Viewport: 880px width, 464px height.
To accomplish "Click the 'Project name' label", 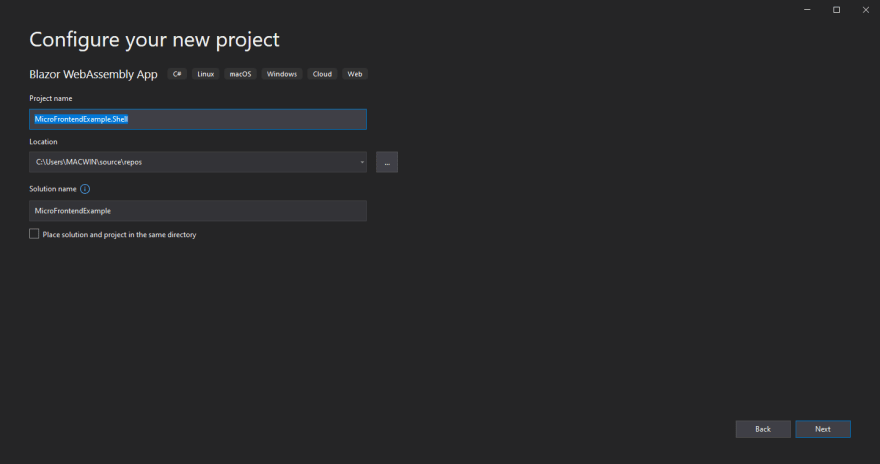I will [51, 98].
